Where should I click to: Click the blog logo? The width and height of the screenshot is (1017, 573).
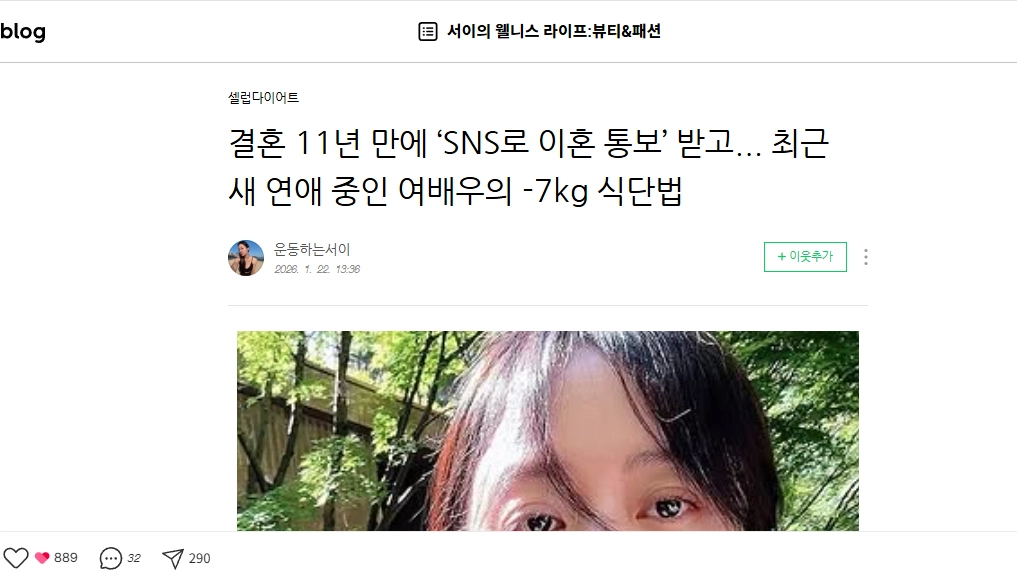(x=23, y=31)
